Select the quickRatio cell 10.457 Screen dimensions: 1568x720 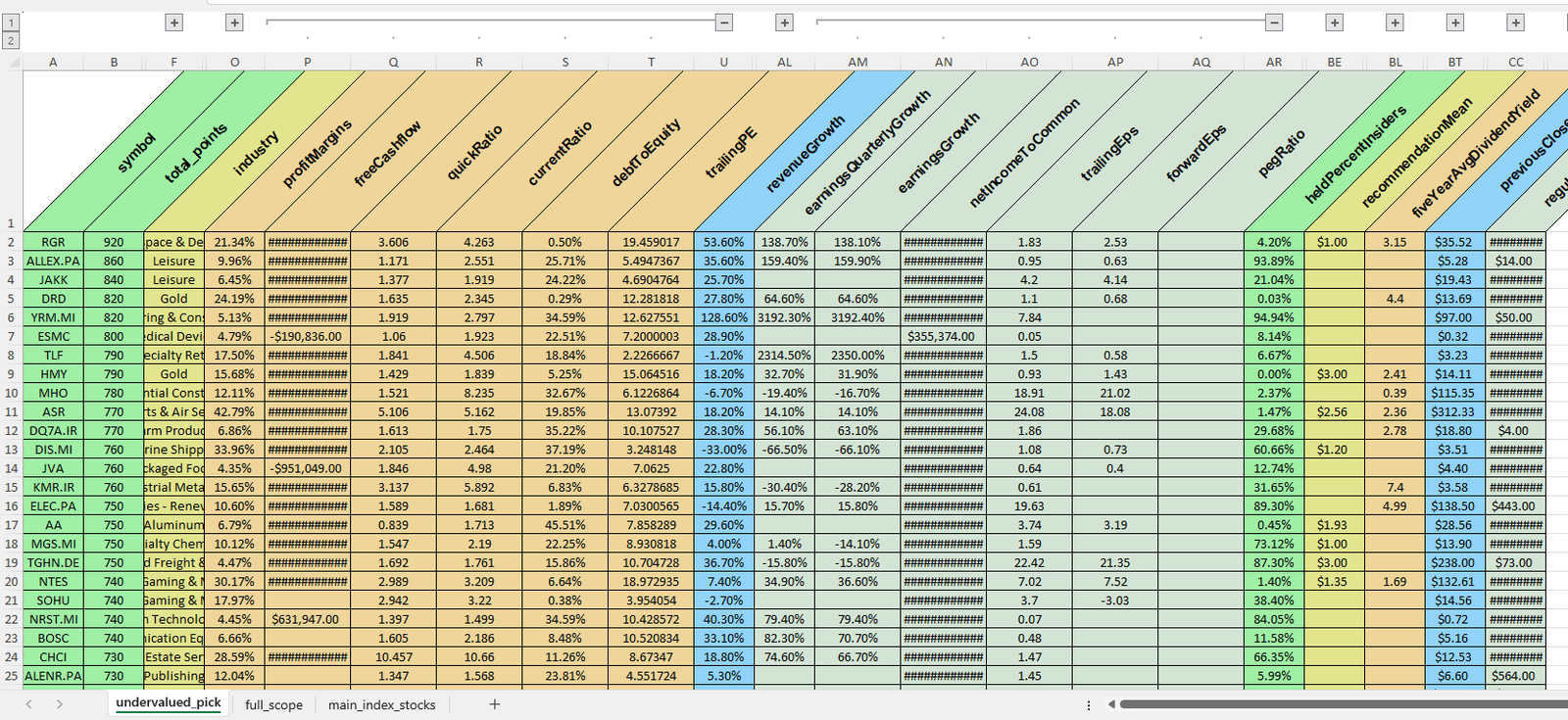(393, 657)
